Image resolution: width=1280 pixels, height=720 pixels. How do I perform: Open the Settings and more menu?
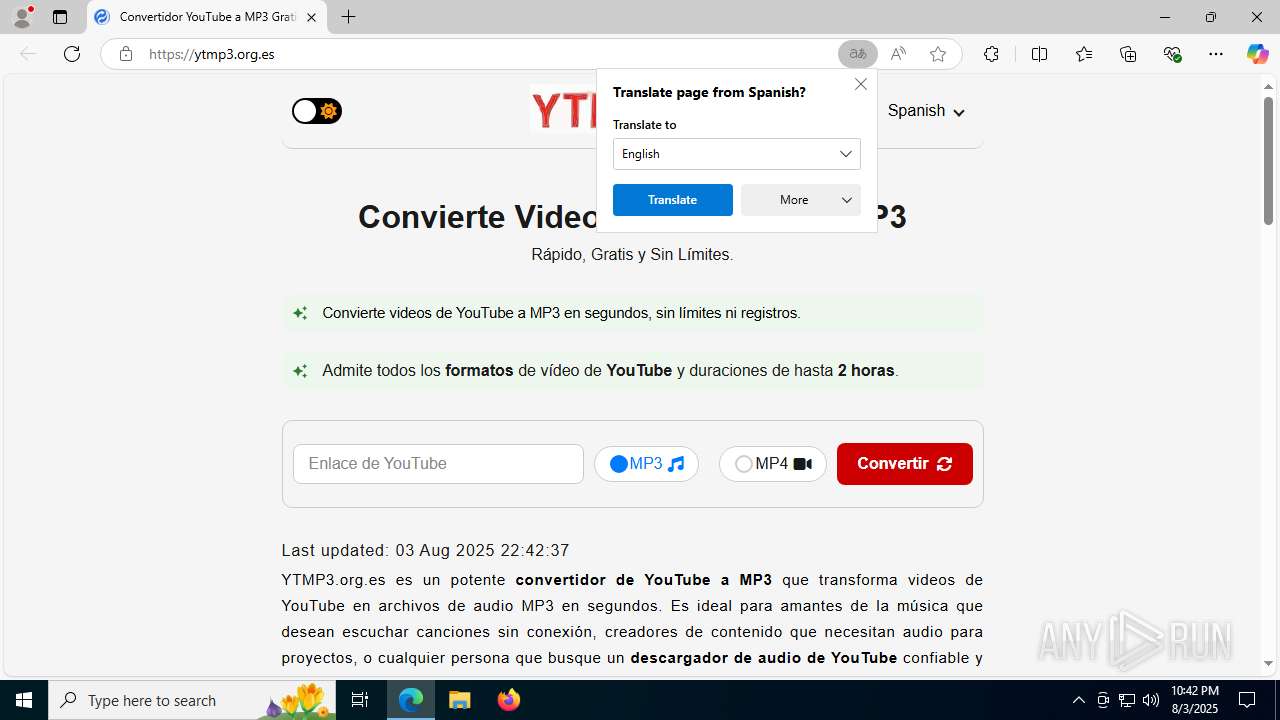[x=1216, y=54]
